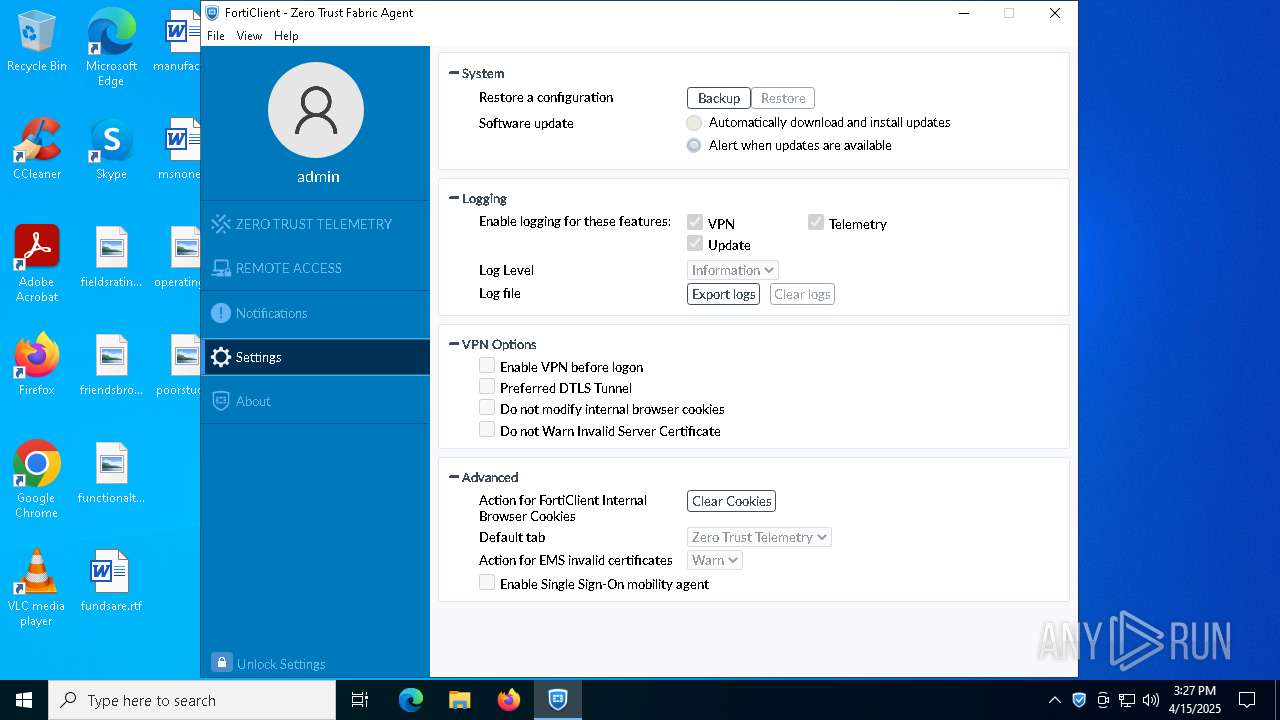Open Edge from the taskbar
1280x720 pixels.
(411, 700)
